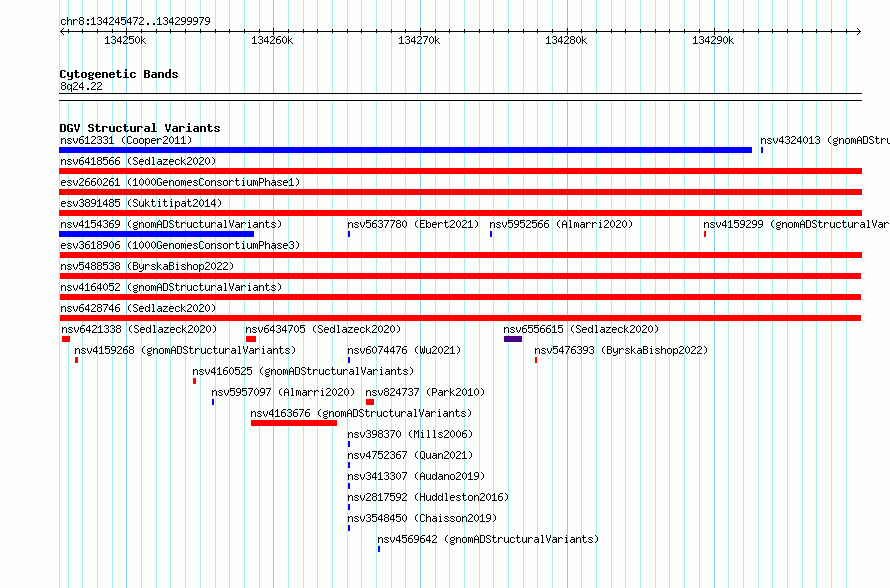Click the esv3891485 (Suktitipat2014) label
Screen dimensions: 890x588
point(141,203)
